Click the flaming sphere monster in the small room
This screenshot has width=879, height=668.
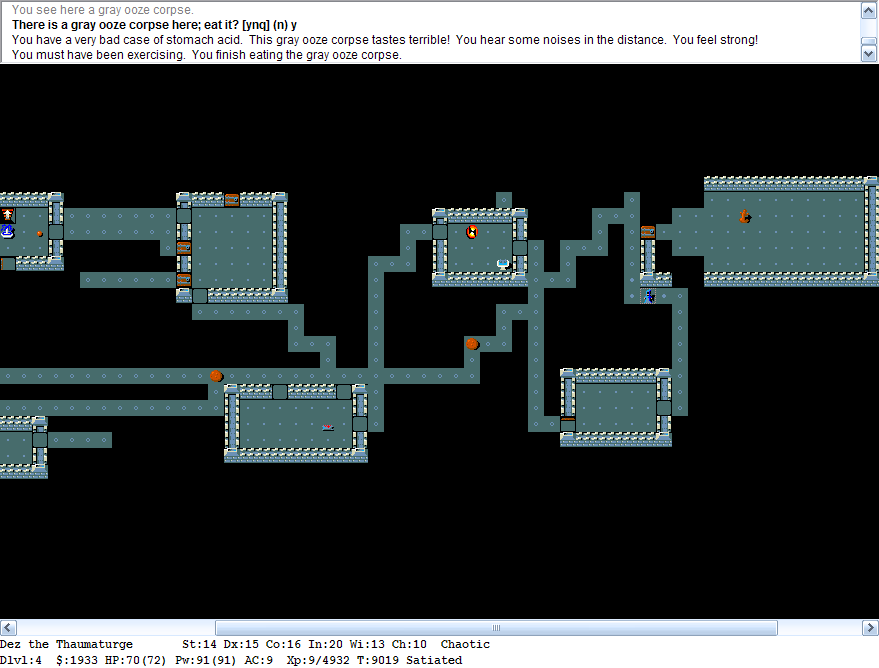coord(472,231)
